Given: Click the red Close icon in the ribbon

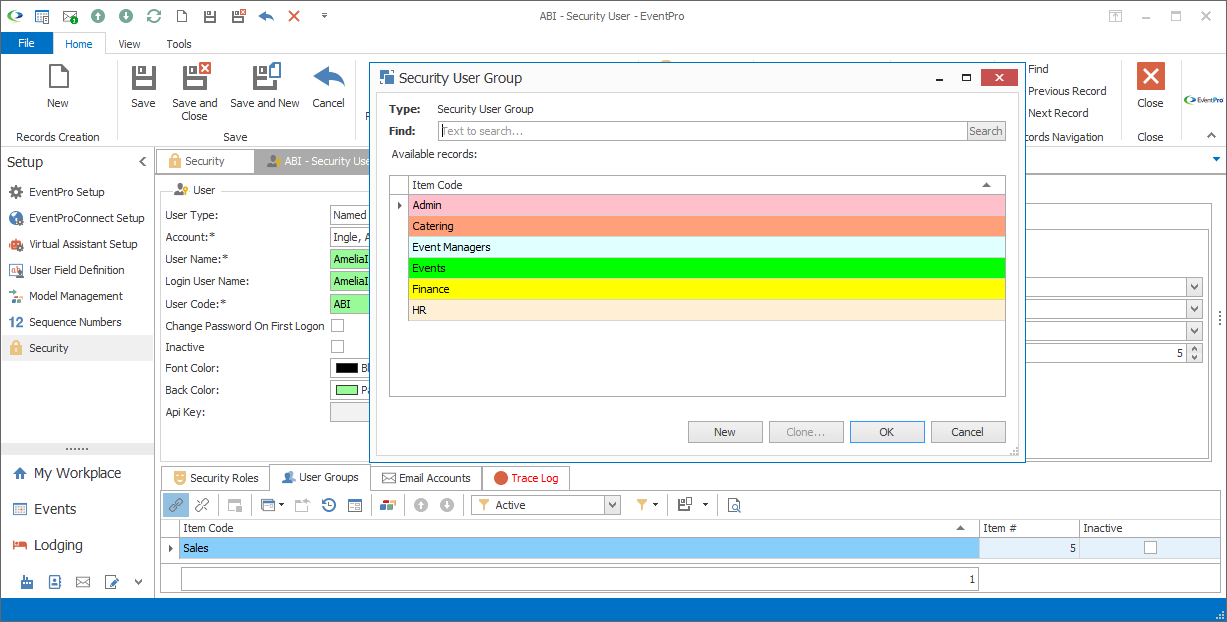Looking at the screenshot, I should pyautogui.click(x=1150, y=77).
